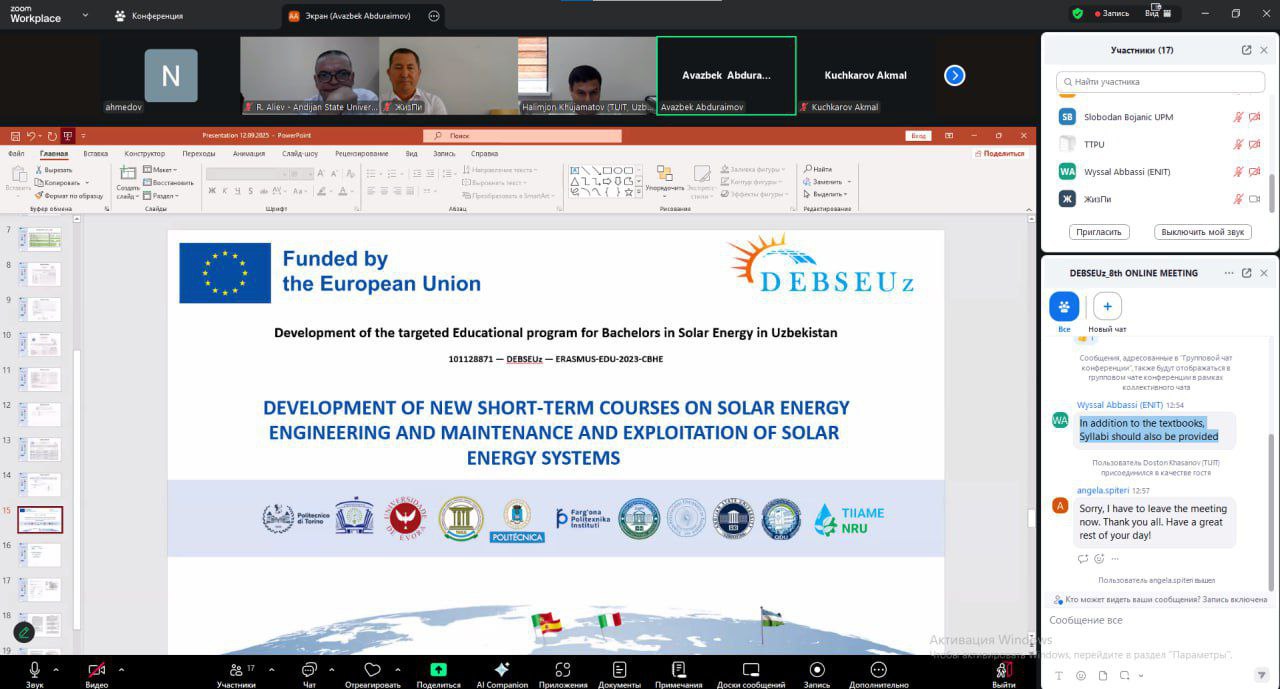
Task: Open Доски сообщений whiteboards
Action: pyautogui.click(x=750, y=670)
